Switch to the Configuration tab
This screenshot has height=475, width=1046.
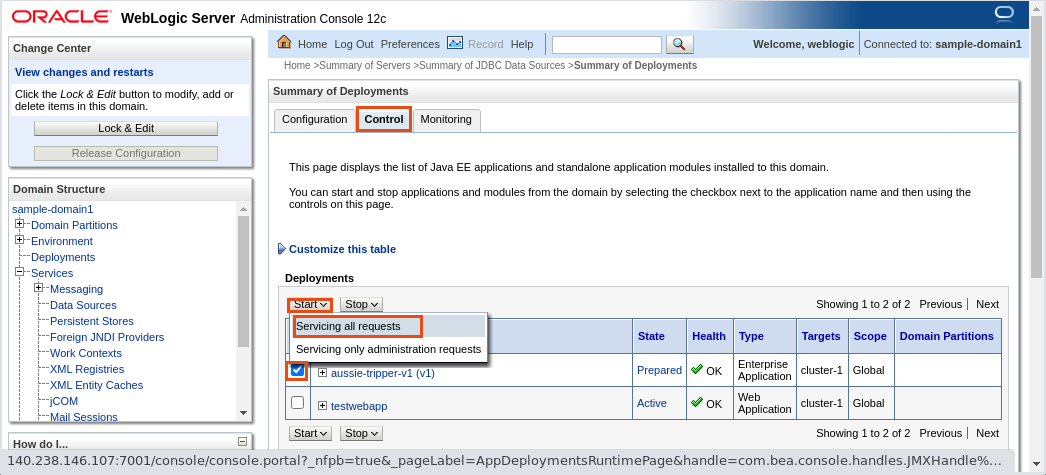315,119
